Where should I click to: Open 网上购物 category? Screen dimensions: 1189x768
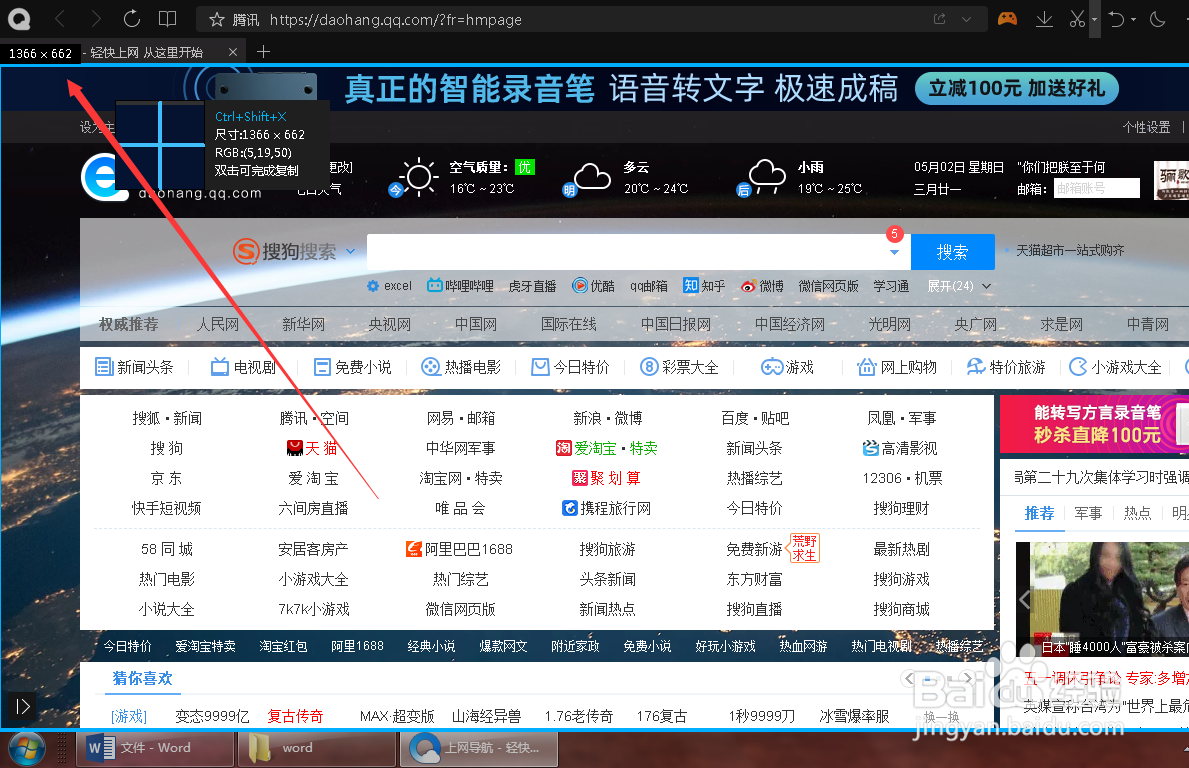tap(897, 367)
